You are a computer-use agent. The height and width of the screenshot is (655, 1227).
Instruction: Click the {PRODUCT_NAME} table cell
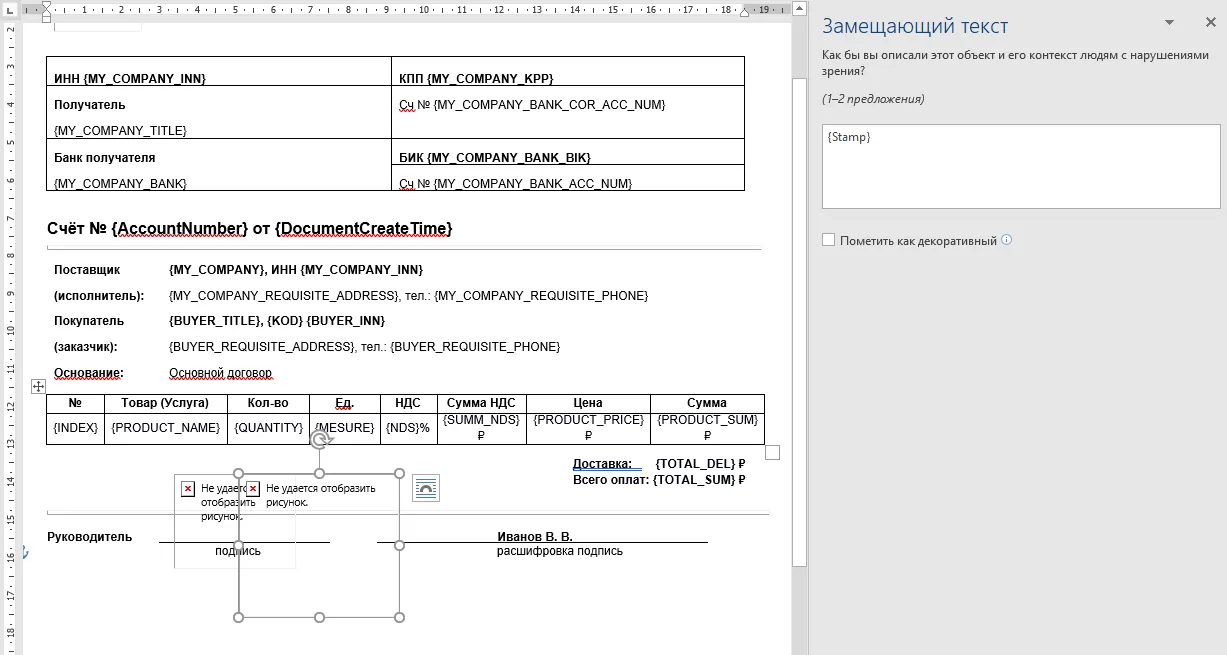point(165,428)
